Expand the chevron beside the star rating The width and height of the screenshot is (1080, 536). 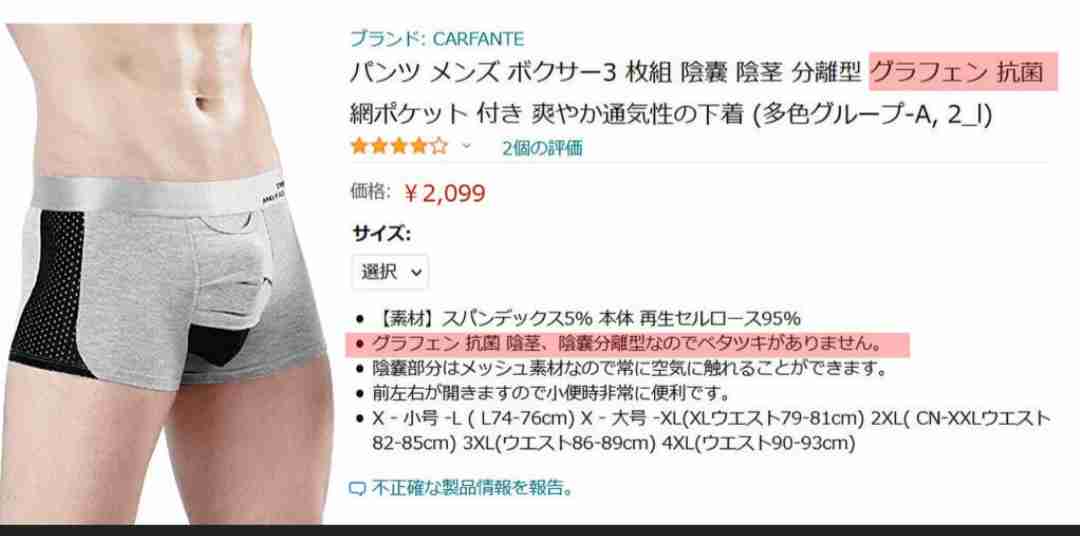coord(466,146)
